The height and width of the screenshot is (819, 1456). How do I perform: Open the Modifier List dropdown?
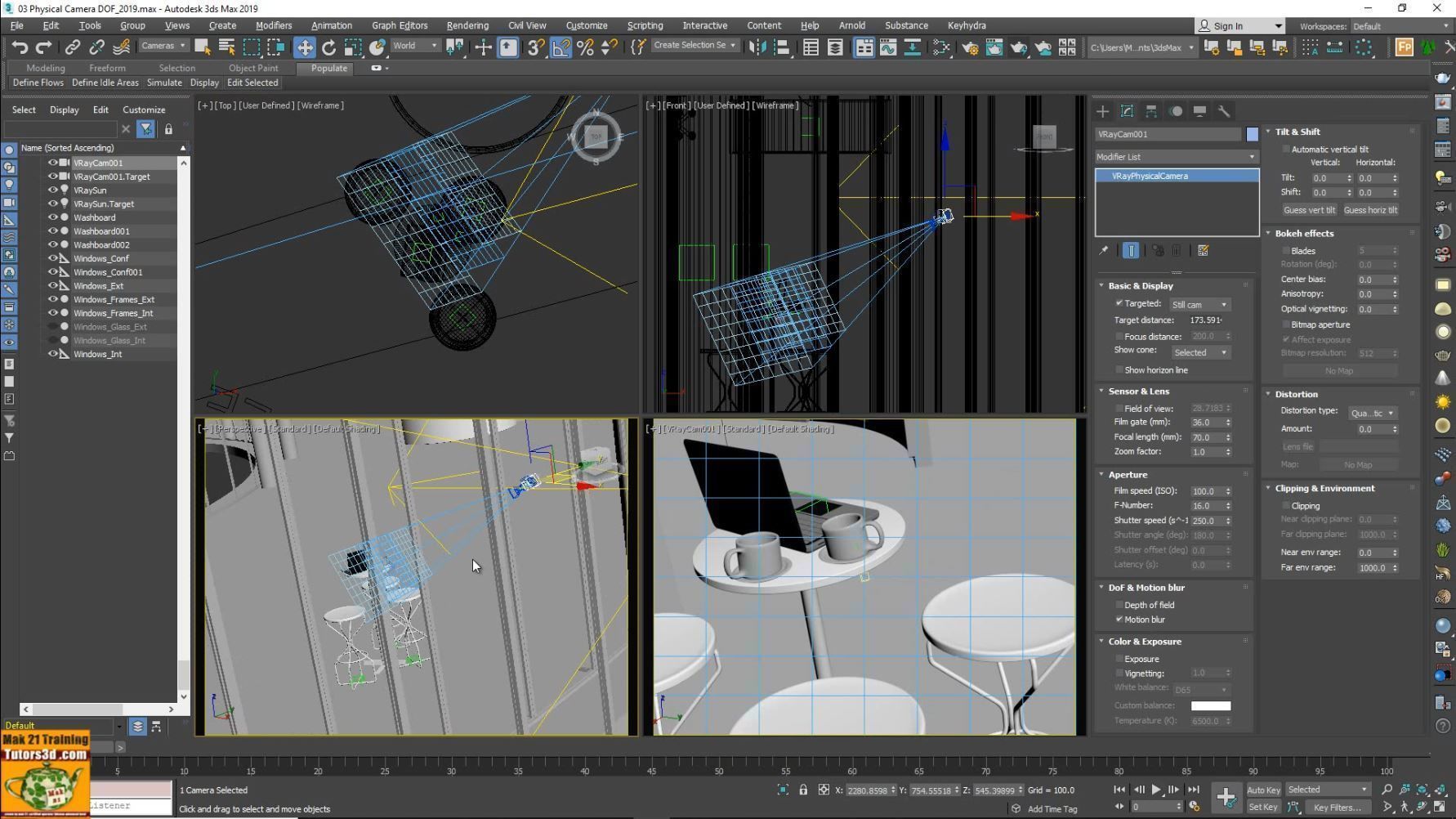coord(1177,157)
